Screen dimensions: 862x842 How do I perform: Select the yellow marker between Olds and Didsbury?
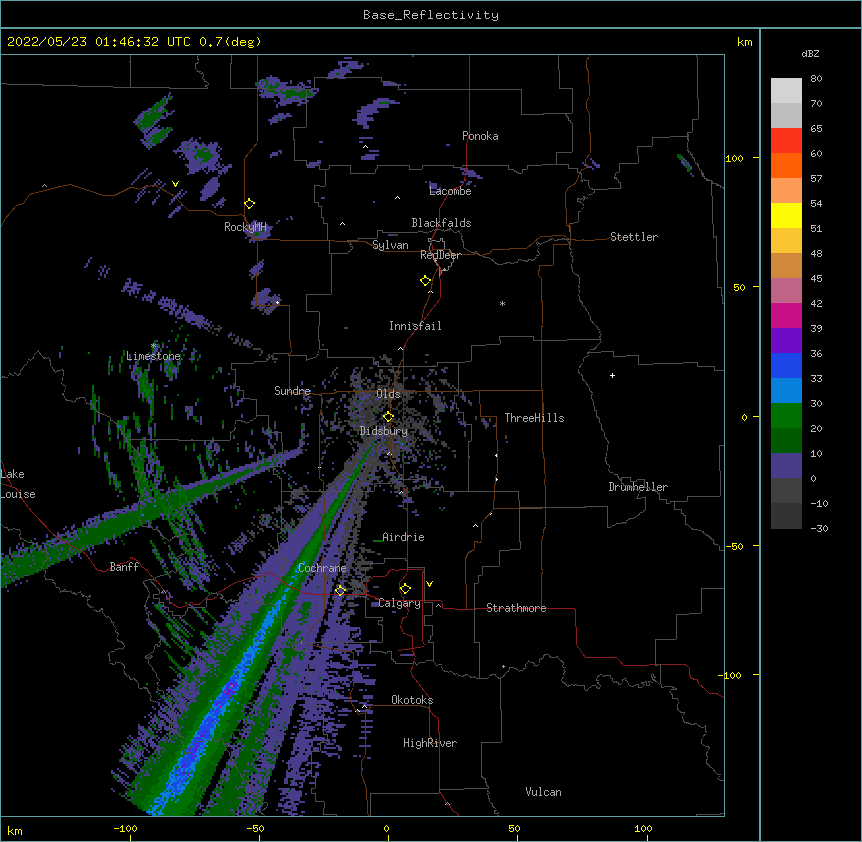[388, 417]
